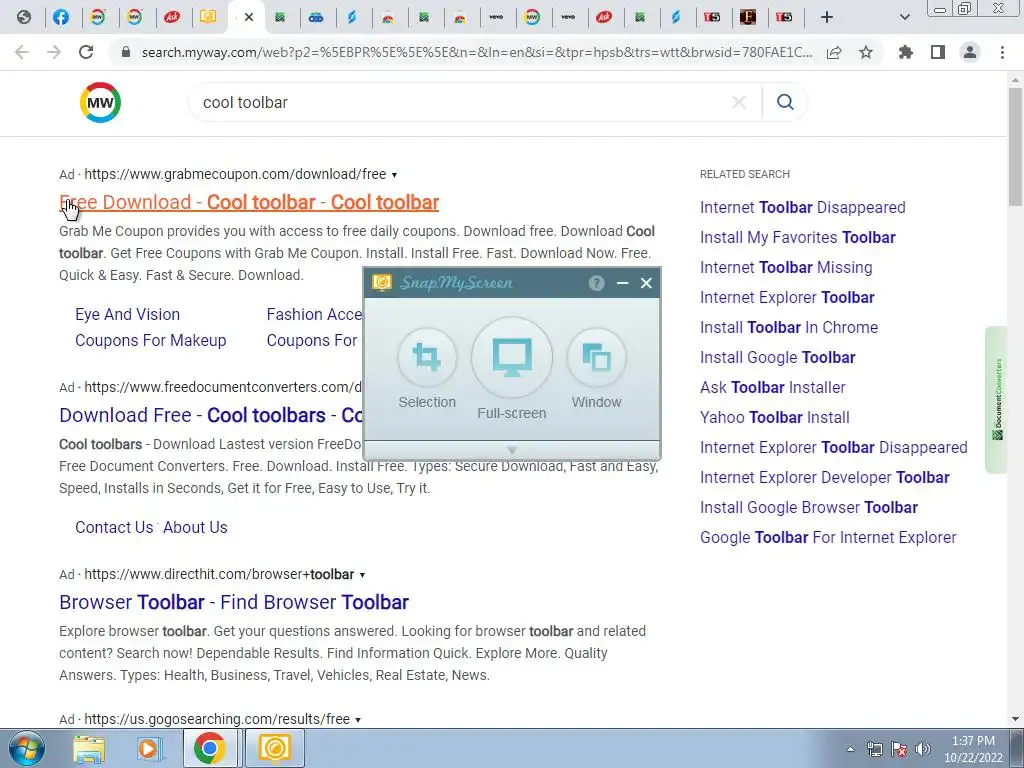Click the scrollbar down arrow
Image resolution: width=1024 pixels, height=768 pixels.
[1015, 719]
